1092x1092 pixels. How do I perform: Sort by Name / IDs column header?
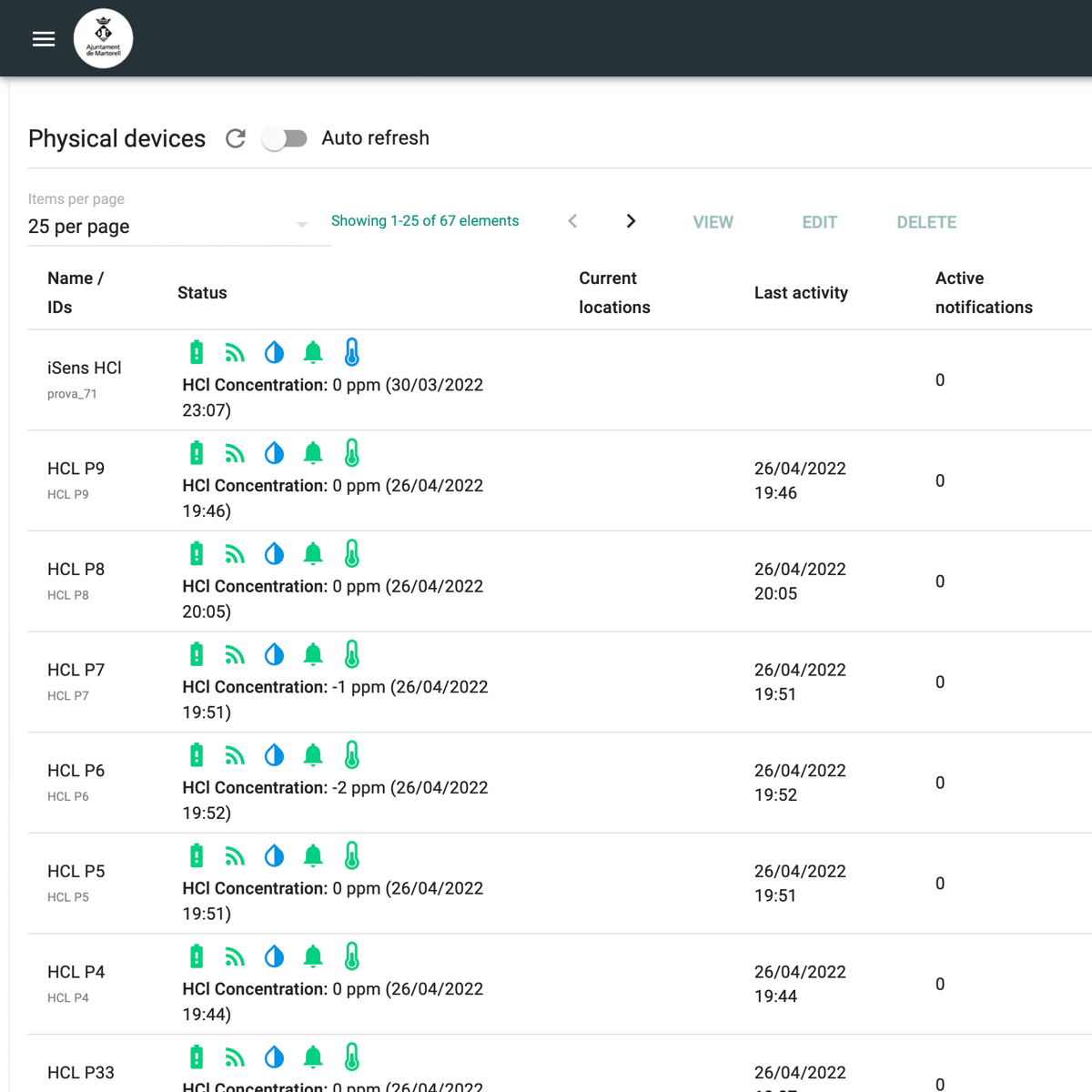[x=76, y=293]
